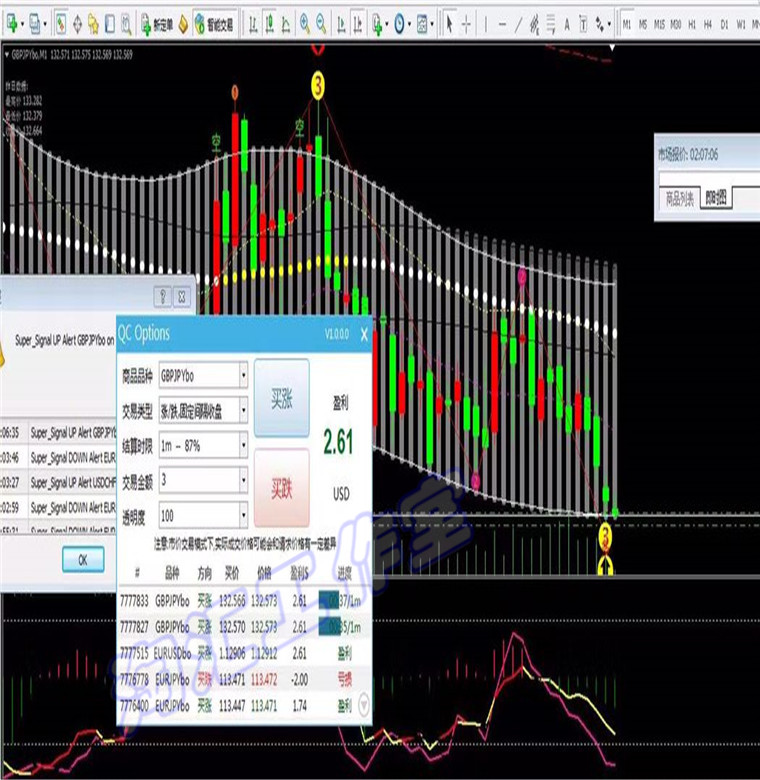760x780 pixels.
Task: Open the indicators list icon
Action: (378, 23)
